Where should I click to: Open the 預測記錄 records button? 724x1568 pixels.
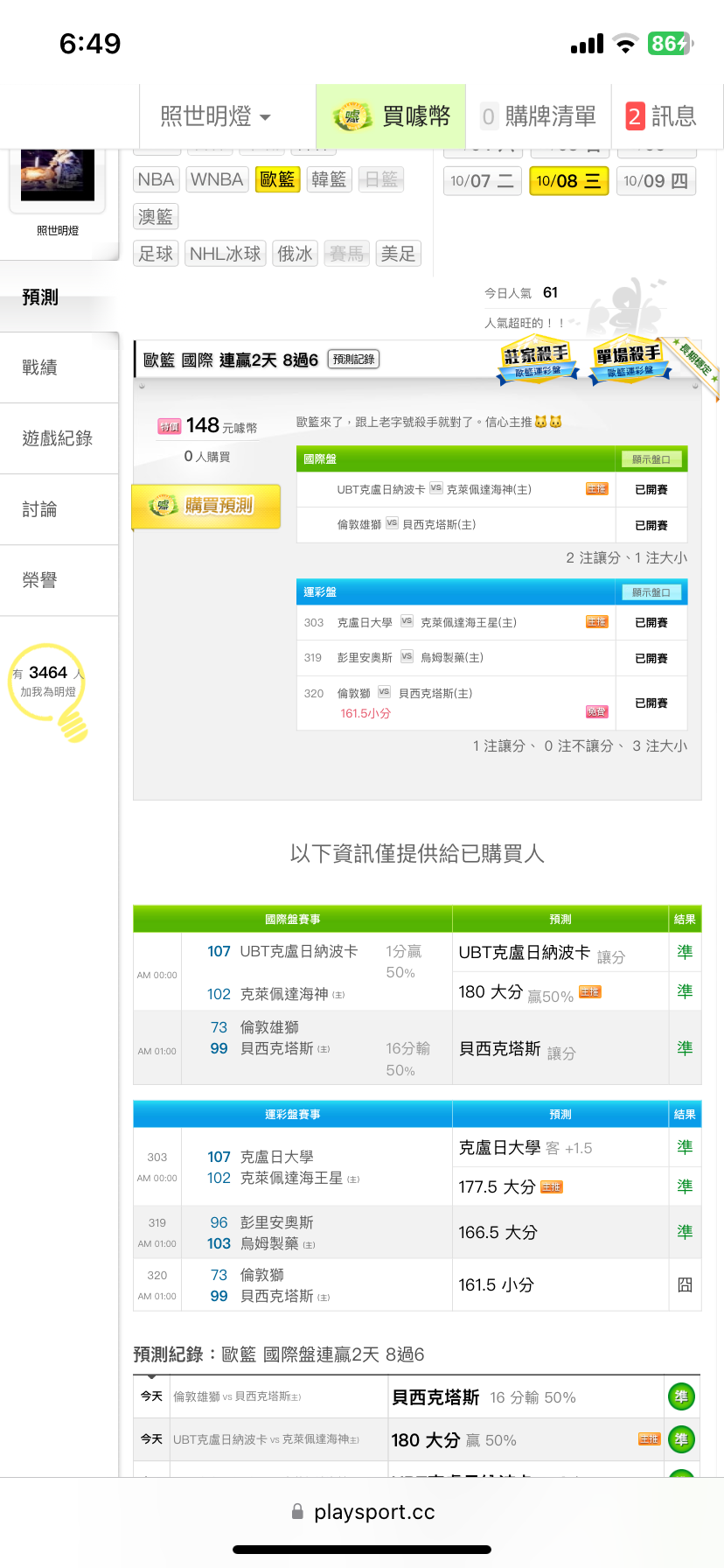tap(353, 360)
